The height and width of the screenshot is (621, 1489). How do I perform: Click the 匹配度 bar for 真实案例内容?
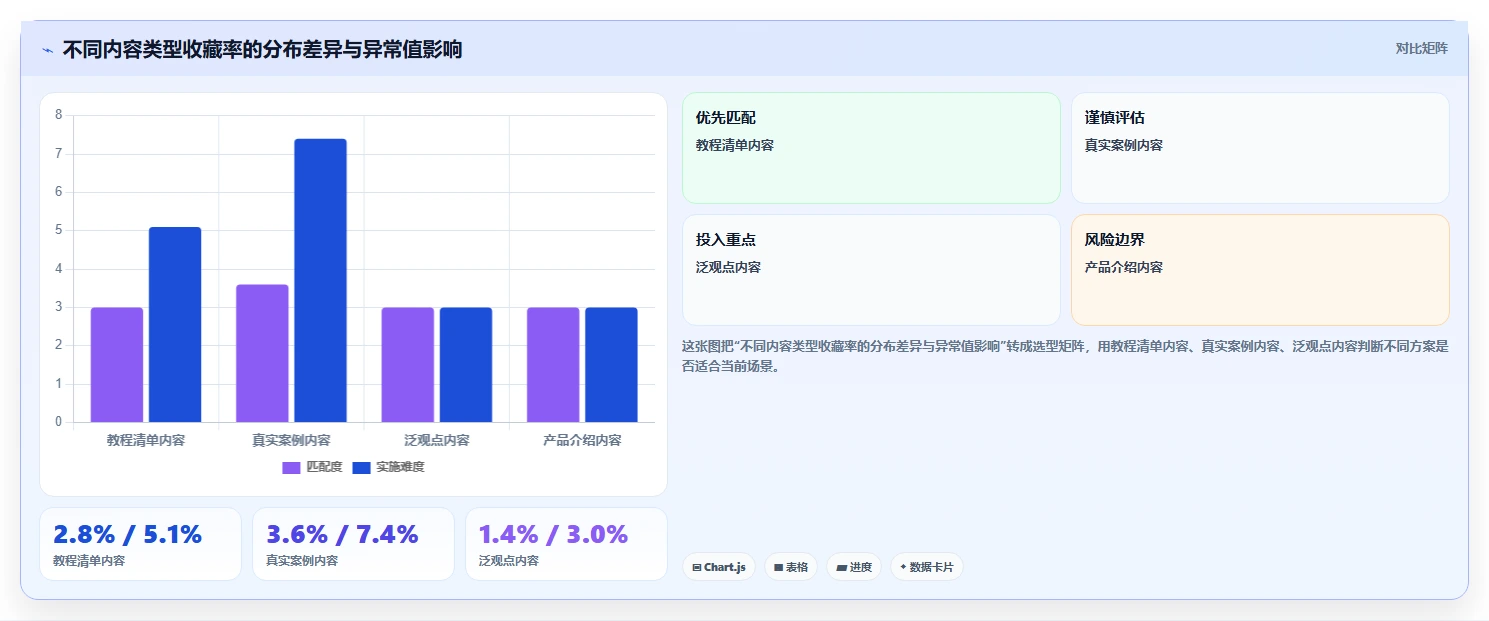coord(262,353)
